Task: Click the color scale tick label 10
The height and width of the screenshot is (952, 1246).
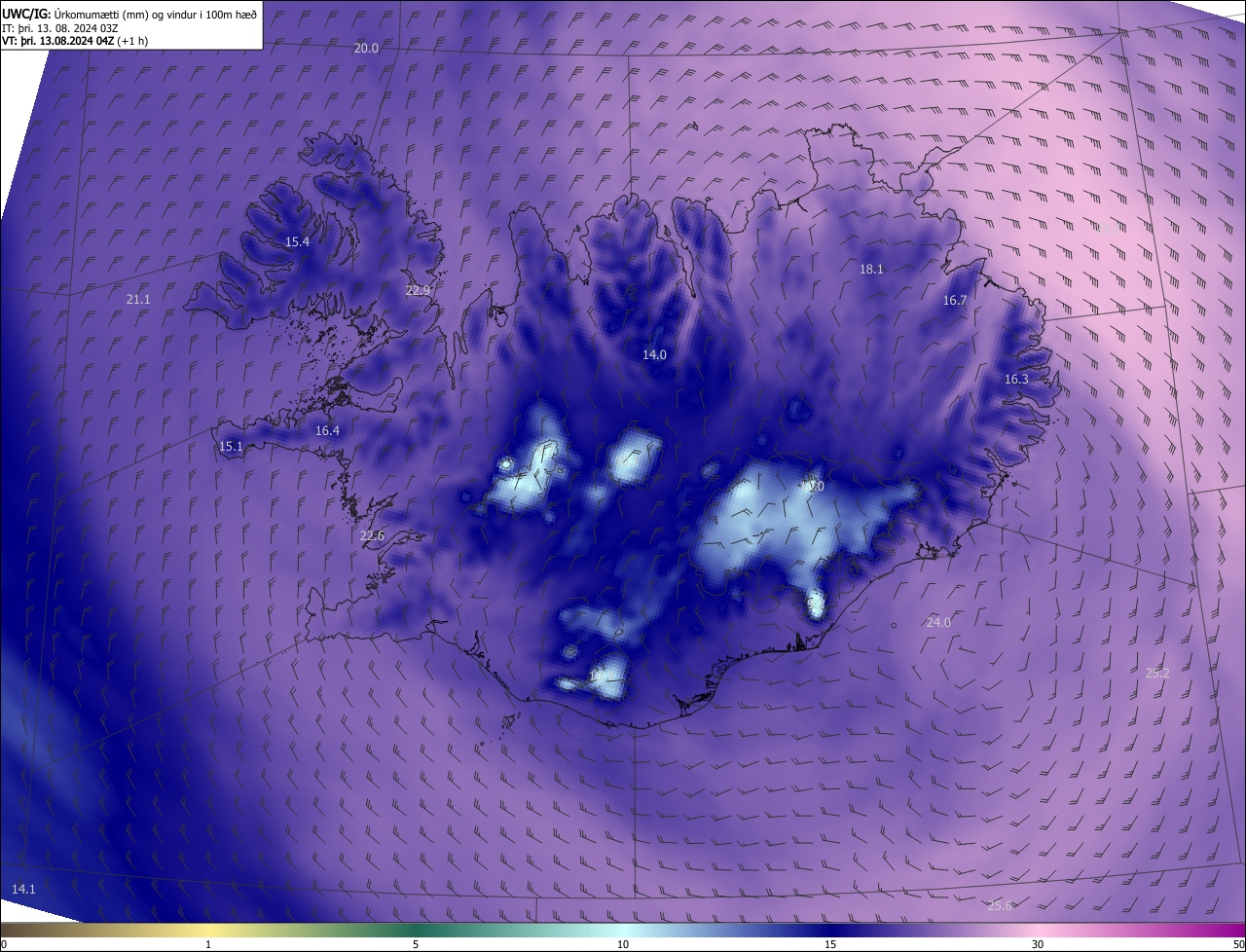Action: (x=623, y=944)
